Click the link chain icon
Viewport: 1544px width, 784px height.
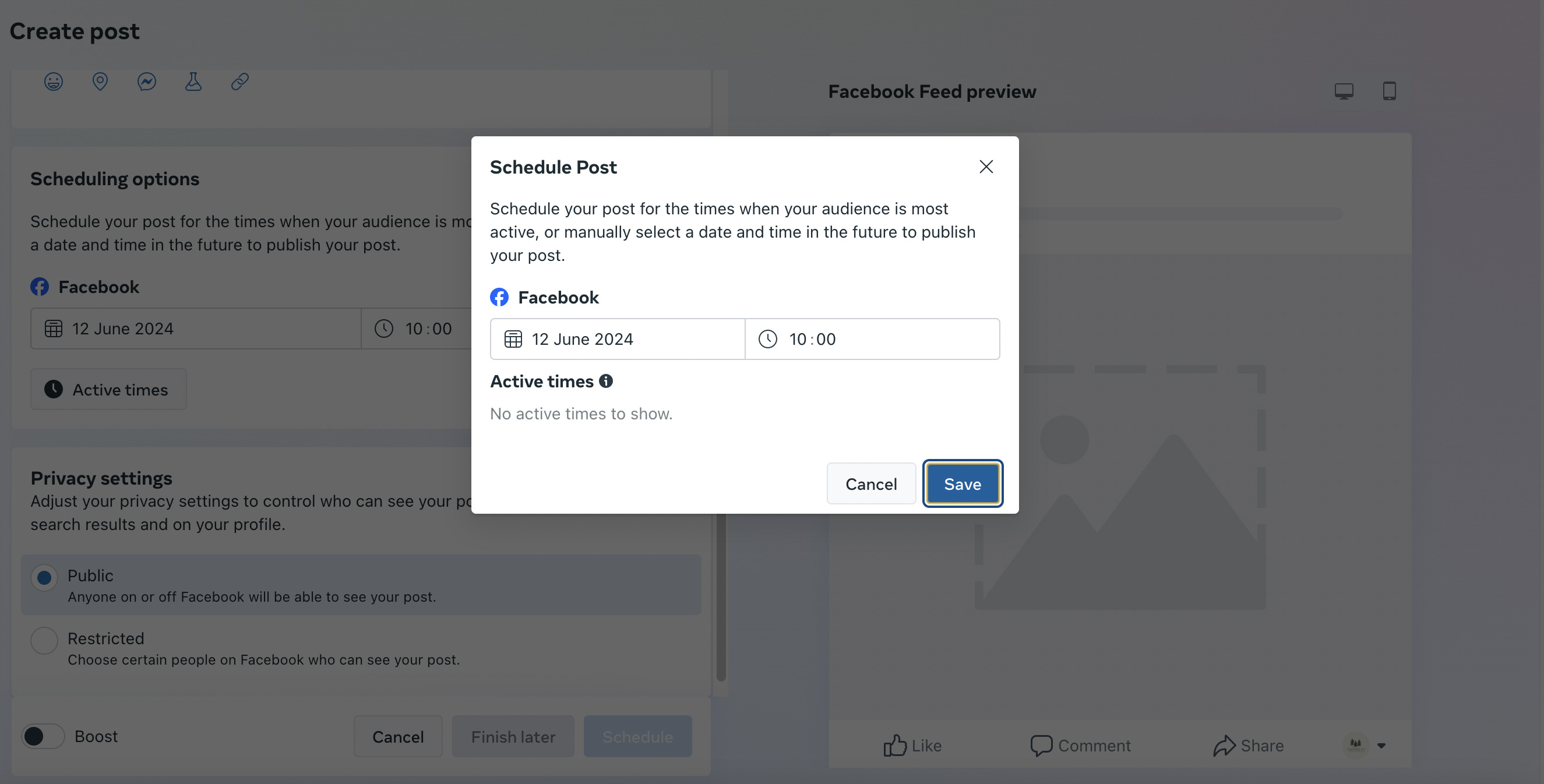click(x=239, y=81)
